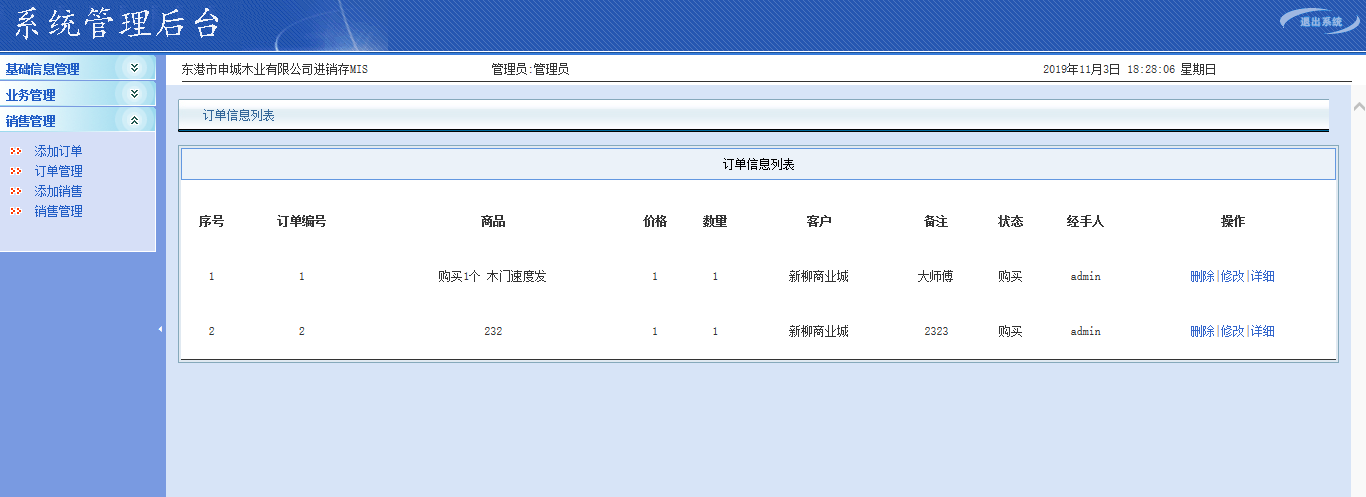The image size is (1366, 497).
Task: Click the 管理员:管理员 user label
Action: [530, 69]
